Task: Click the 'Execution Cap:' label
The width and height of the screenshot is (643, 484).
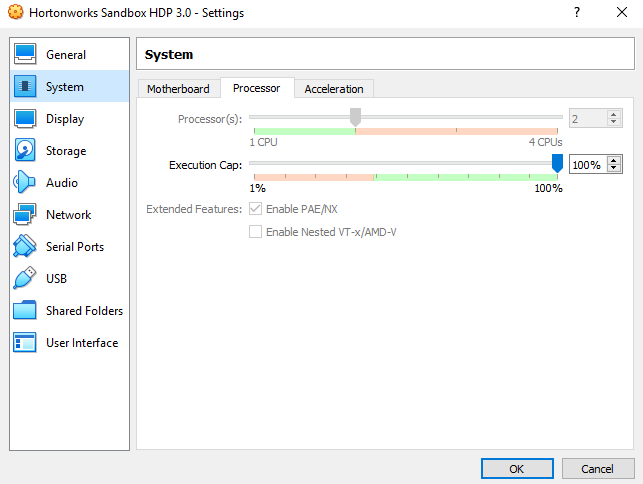Action: pos(205,165)
